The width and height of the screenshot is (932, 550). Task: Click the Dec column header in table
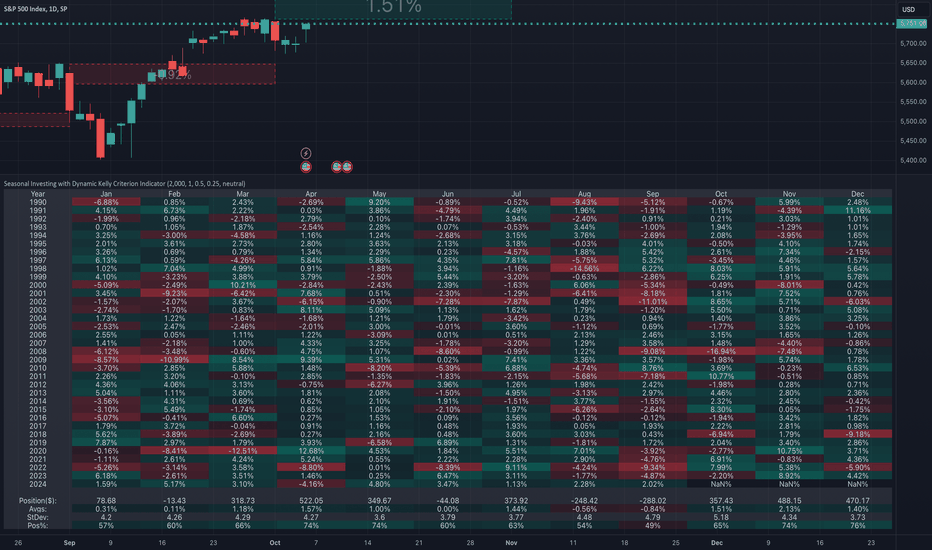point(858,194)
